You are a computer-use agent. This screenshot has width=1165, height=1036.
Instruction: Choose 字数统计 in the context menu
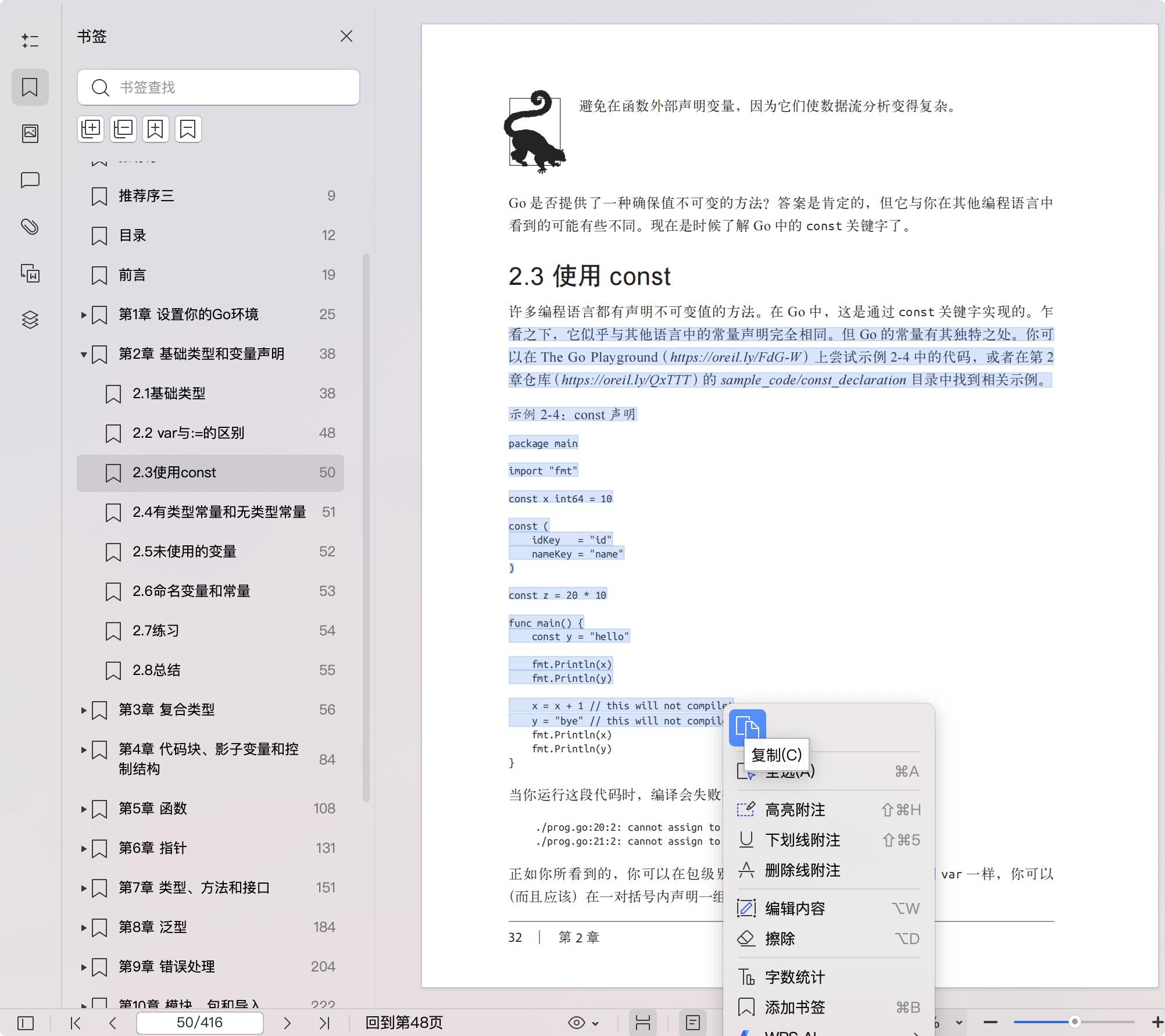795,977
